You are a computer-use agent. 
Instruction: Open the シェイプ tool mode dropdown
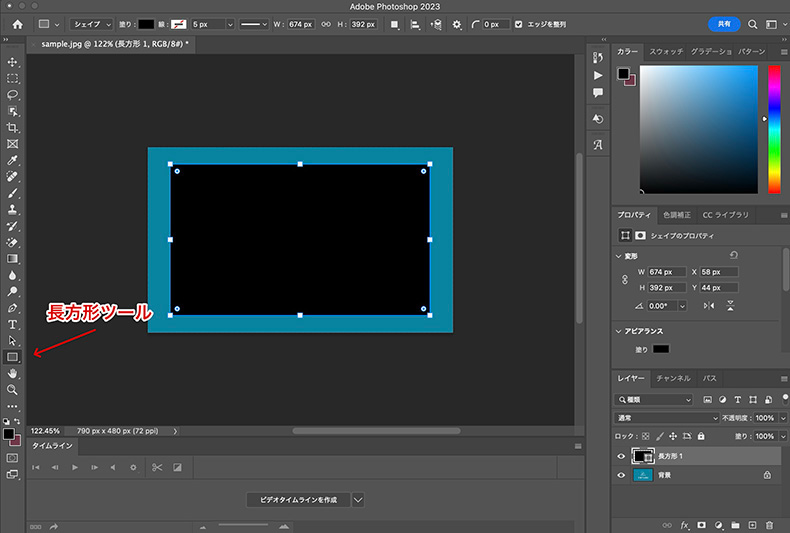coord(90,23)
